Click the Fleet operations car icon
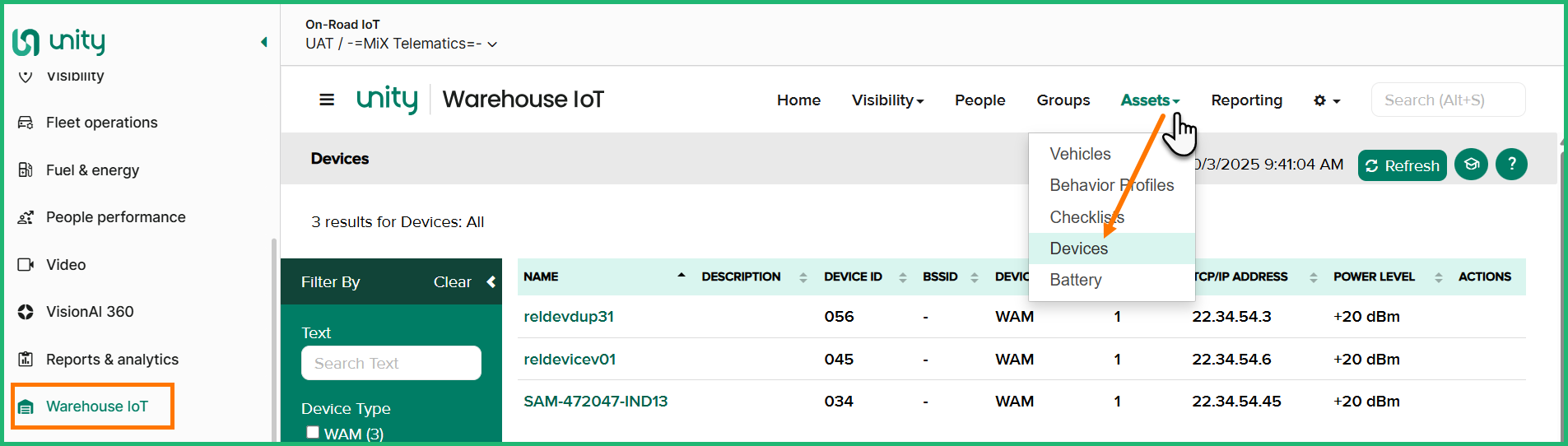 pyautogui.click(x=26, y=123)
